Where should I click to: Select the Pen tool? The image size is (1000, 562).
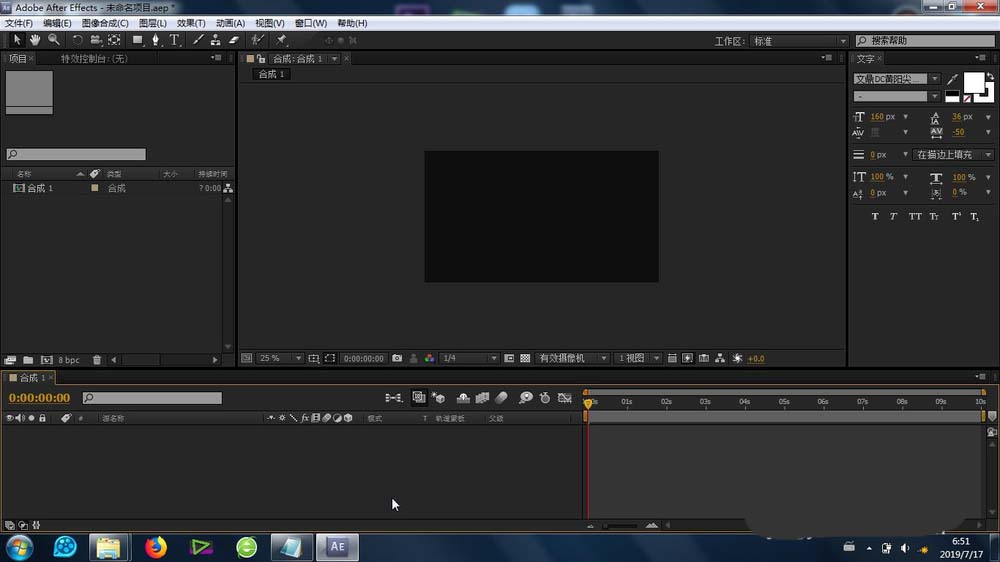click(x=155, y=40)
